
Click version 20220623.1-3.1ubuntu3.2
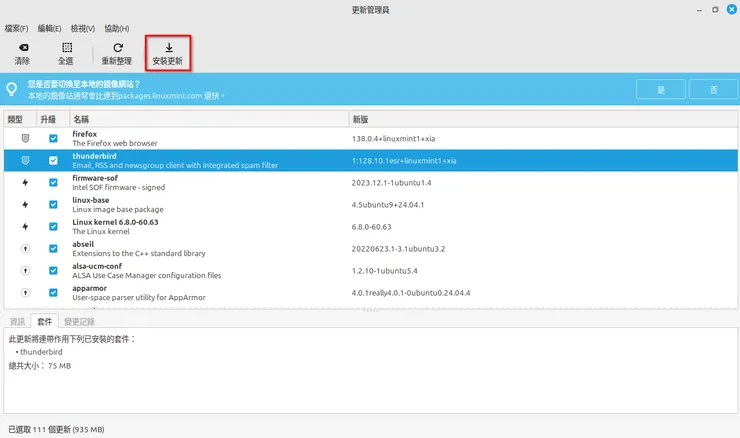pyautogui.click(x=398, y=249)
